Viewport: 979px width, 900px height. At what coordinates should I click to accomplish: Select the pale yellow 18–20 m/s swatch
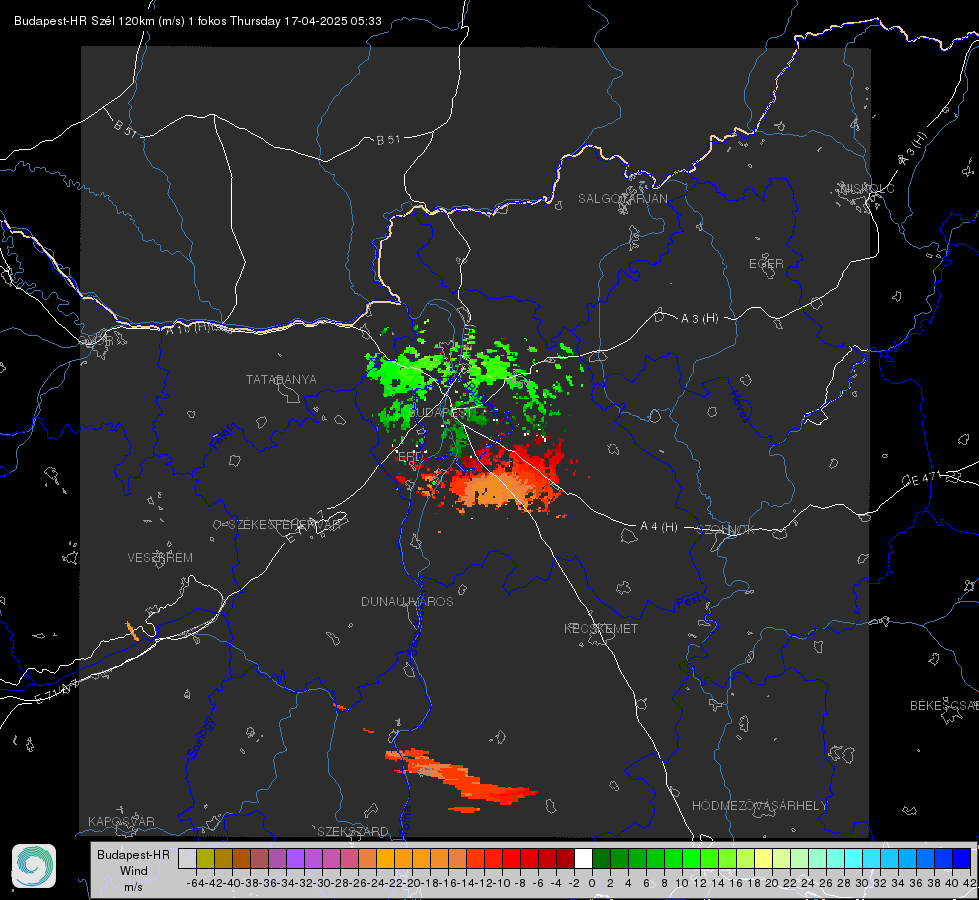tap(763, 858)
